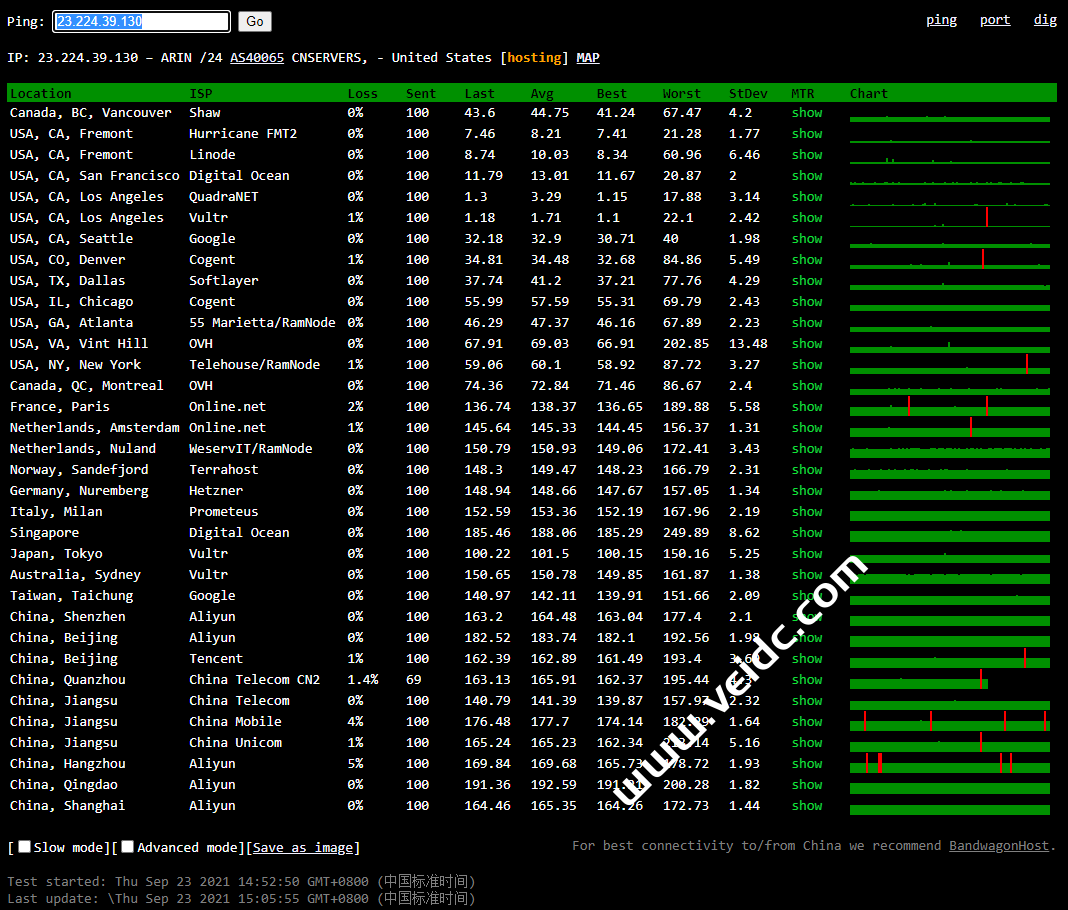The image size is (1068, 910).
Task: Click the latency chart for Jiangsu China Mobile
Action: click(x=949, y=723)
